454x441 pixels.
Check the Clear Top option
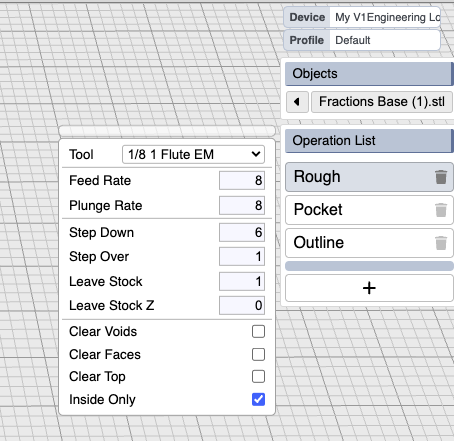point(258,377)
